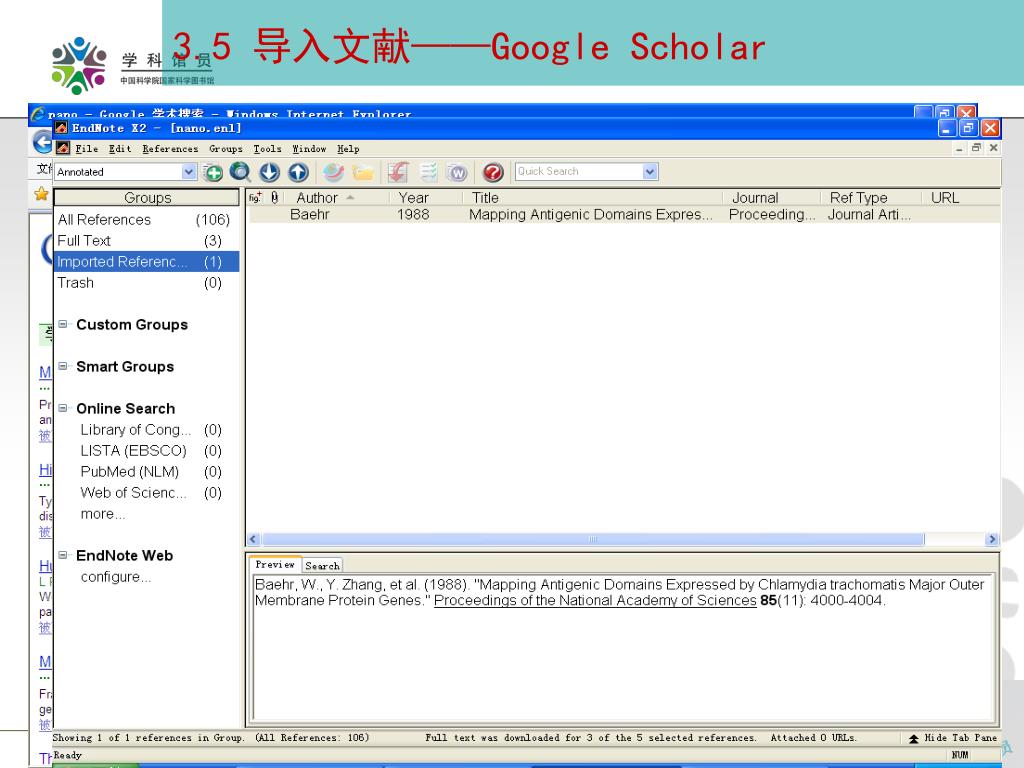Click the Hide Tab Pane arrow icon
The image size is (1024, 768).
click(x=914, y=738)
